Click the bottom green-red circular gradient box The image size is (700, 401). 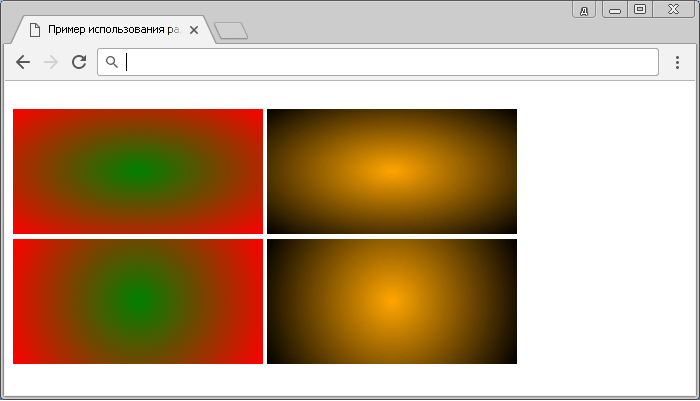138,301
